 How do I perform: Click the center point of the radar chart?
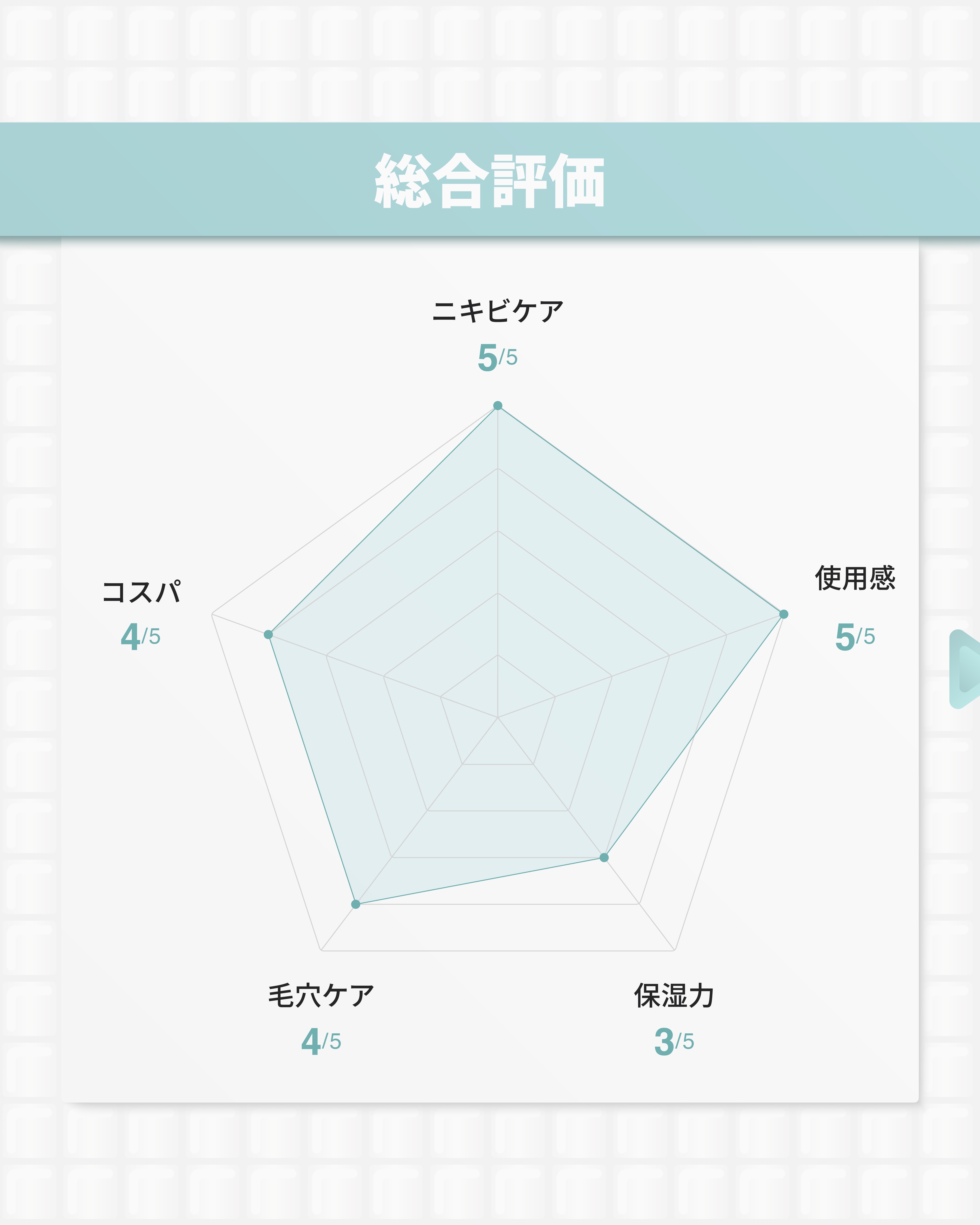click(498, 718)
